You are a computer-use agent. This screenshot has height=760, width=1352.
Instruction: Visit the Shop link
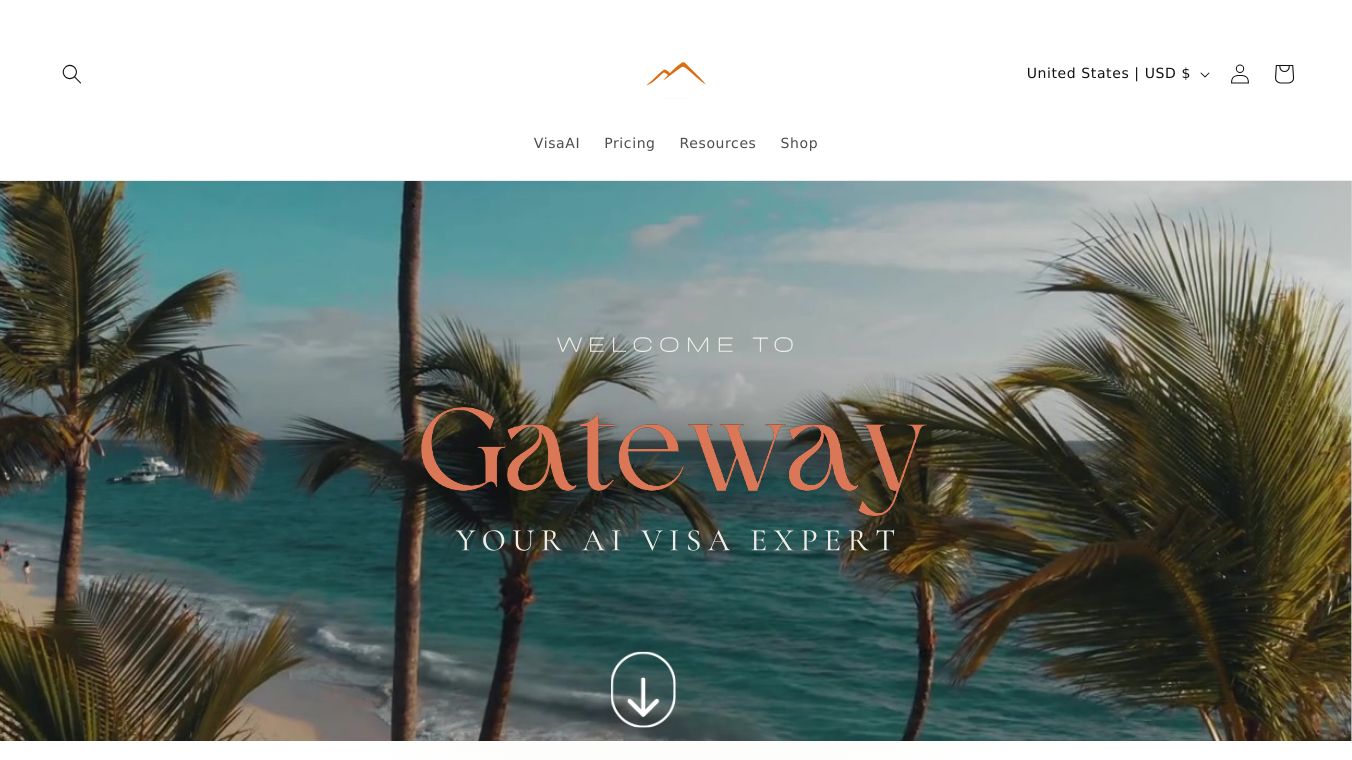[x=799, y=143]
